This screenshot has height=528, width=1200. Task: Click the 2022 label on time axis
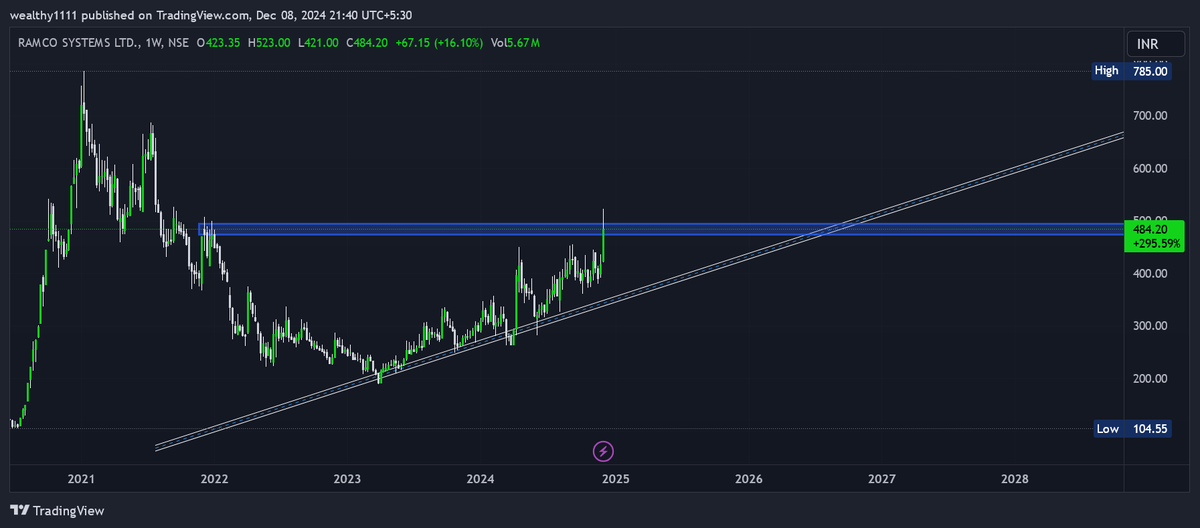[214, 480]
